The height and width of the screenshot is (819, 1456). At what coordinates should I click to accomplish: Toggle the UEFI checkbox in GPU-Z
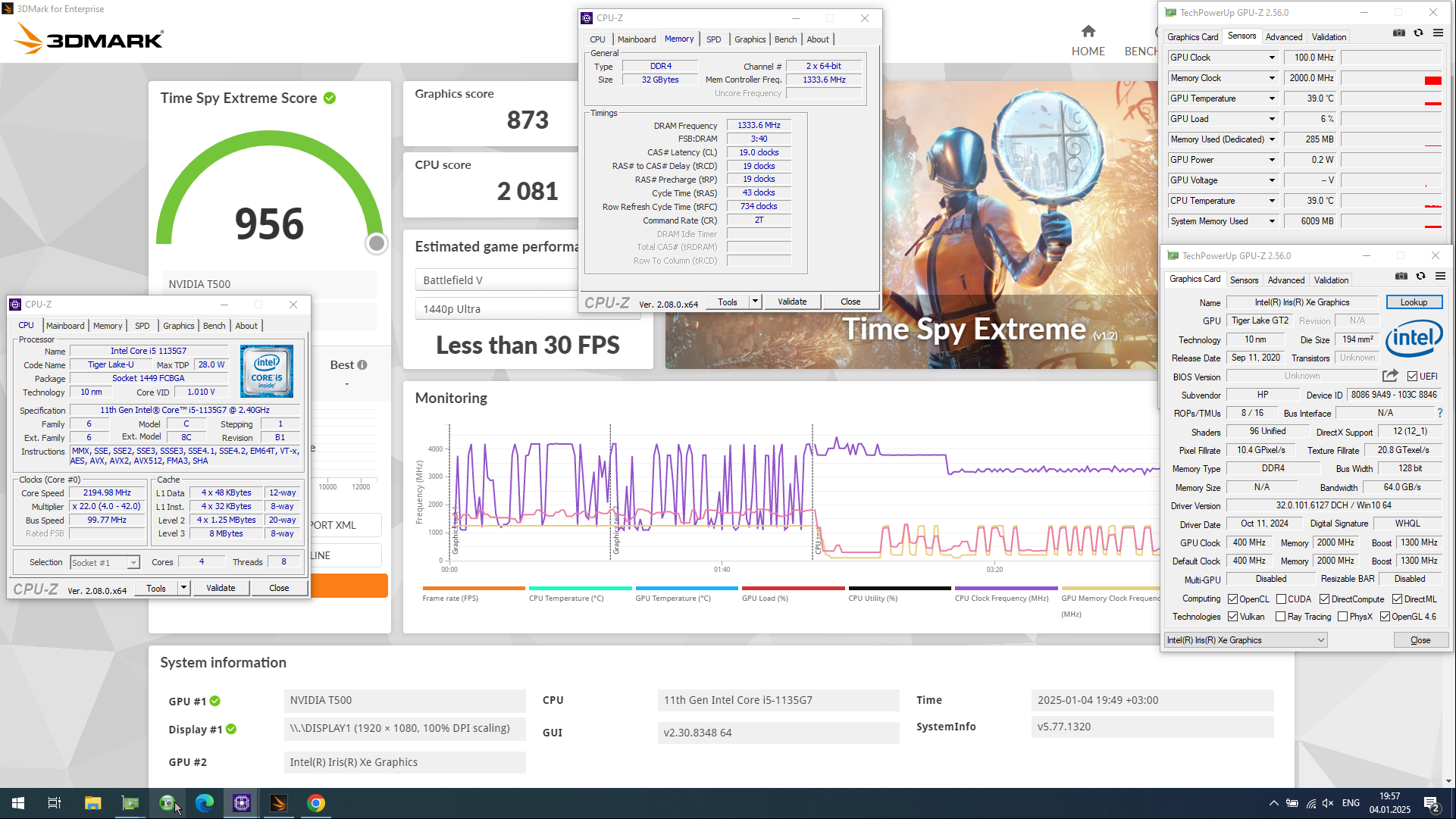[1413, 377]
